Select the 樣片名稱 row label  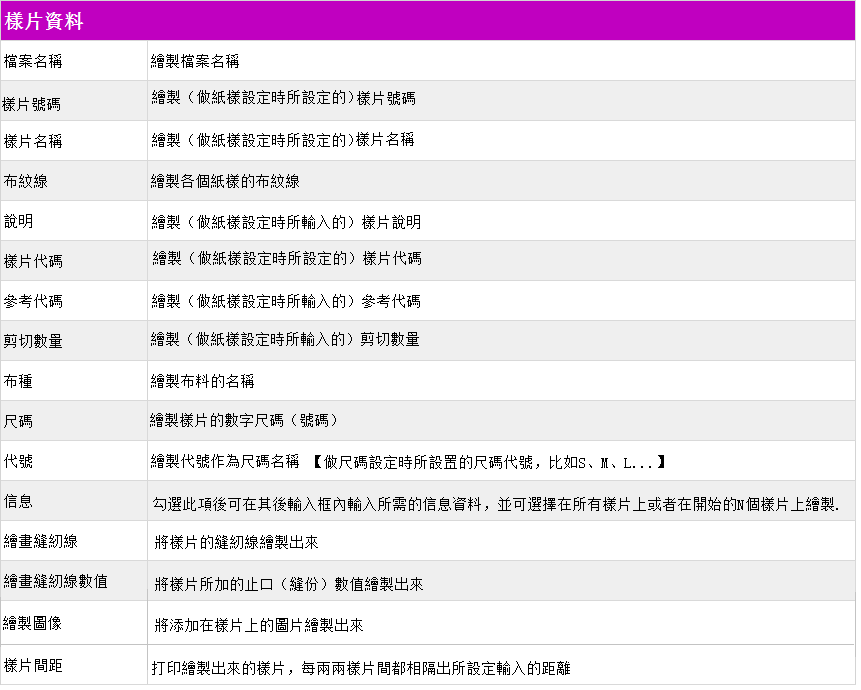[x=33, y=141]
